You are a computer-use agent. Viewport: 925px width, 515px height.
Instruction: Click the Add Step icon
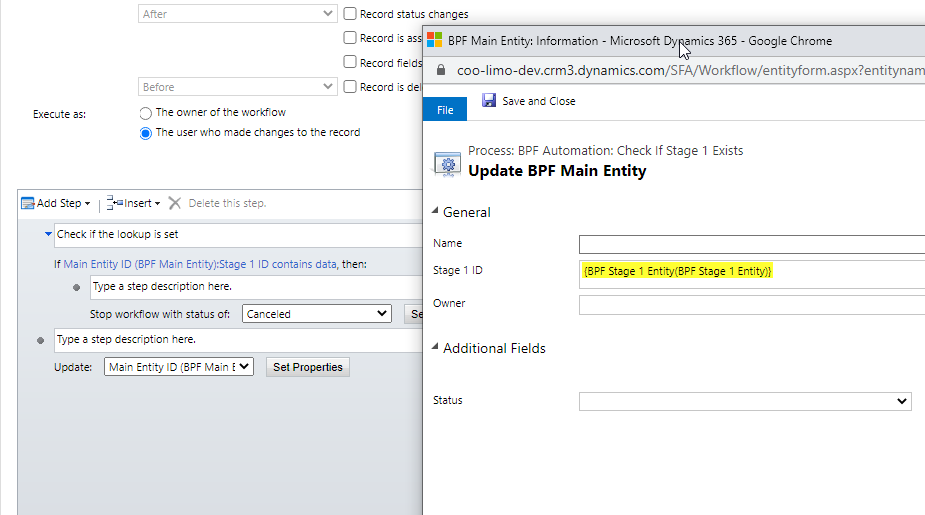[x=28, y=204]
